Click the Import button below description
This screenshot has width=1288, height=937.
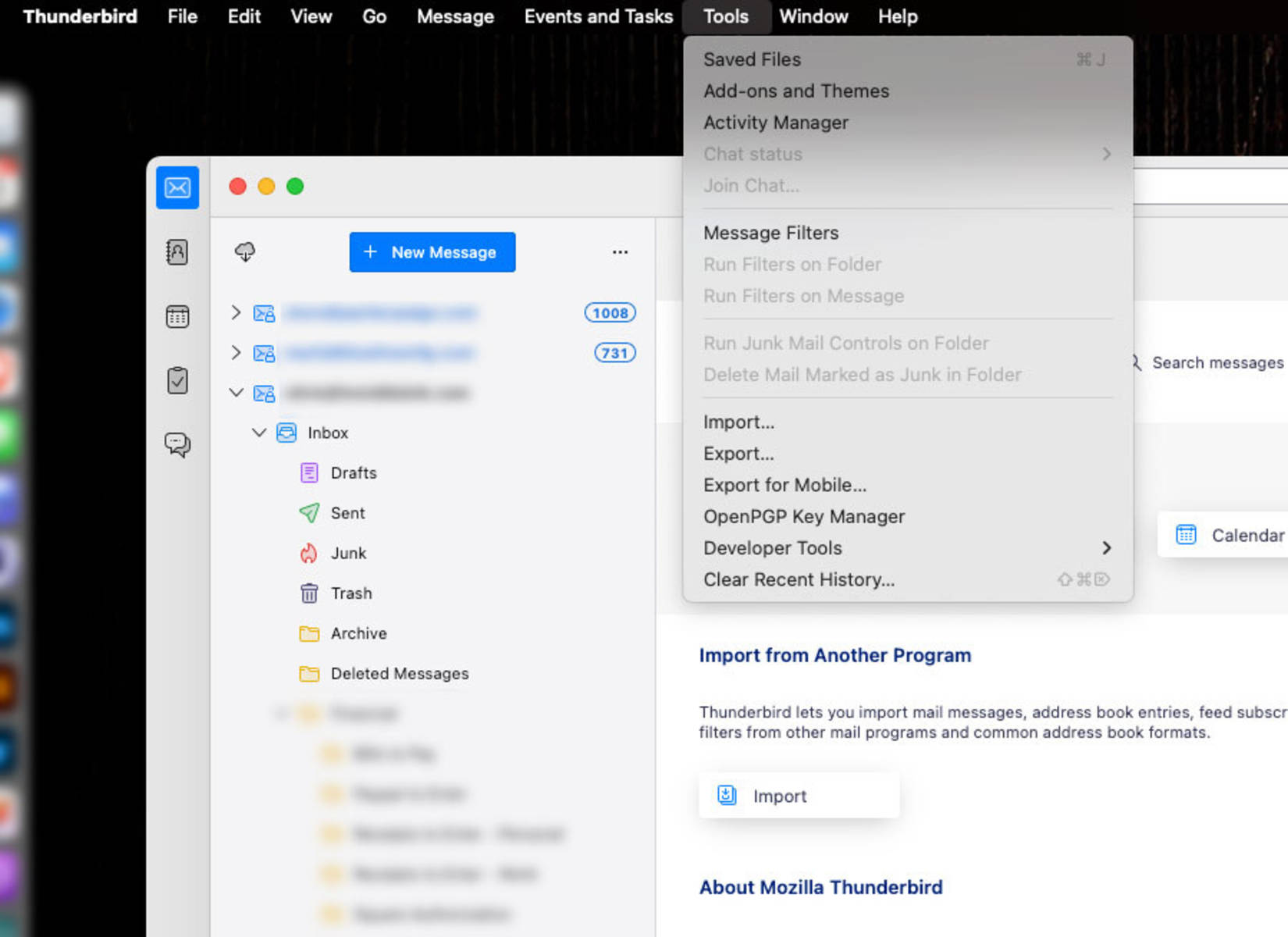click(x=799, y=796)
